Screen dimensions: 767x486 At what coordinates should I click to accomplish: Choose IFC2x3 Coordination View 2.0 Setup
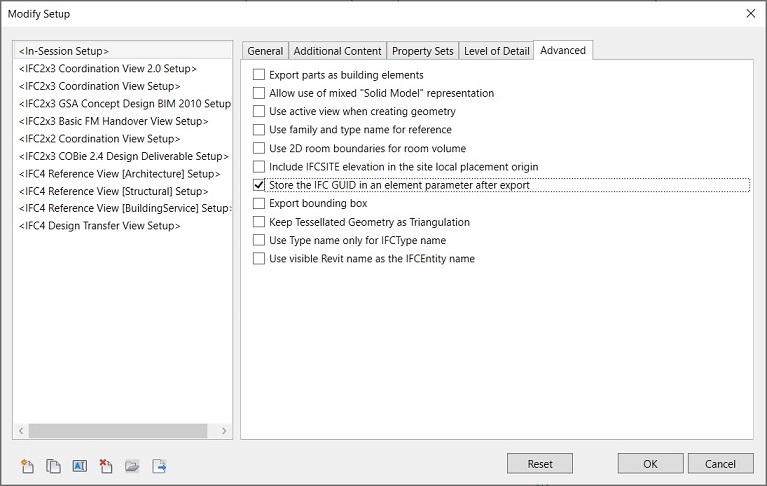(x=108, y=69)
